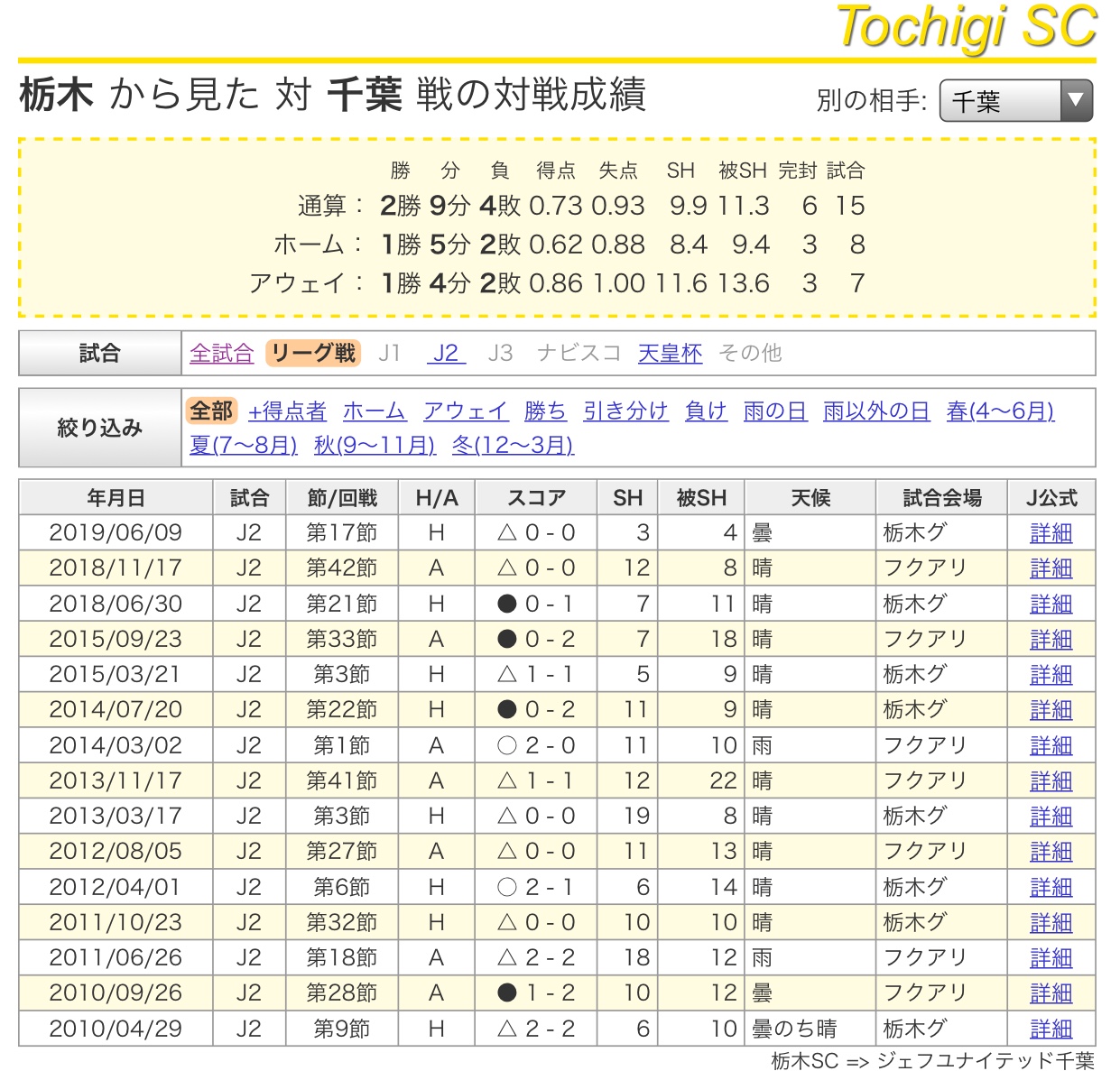
Task: Open 詳細 for the 2013/03/17 match
Action: click(x=1051, y=817)
